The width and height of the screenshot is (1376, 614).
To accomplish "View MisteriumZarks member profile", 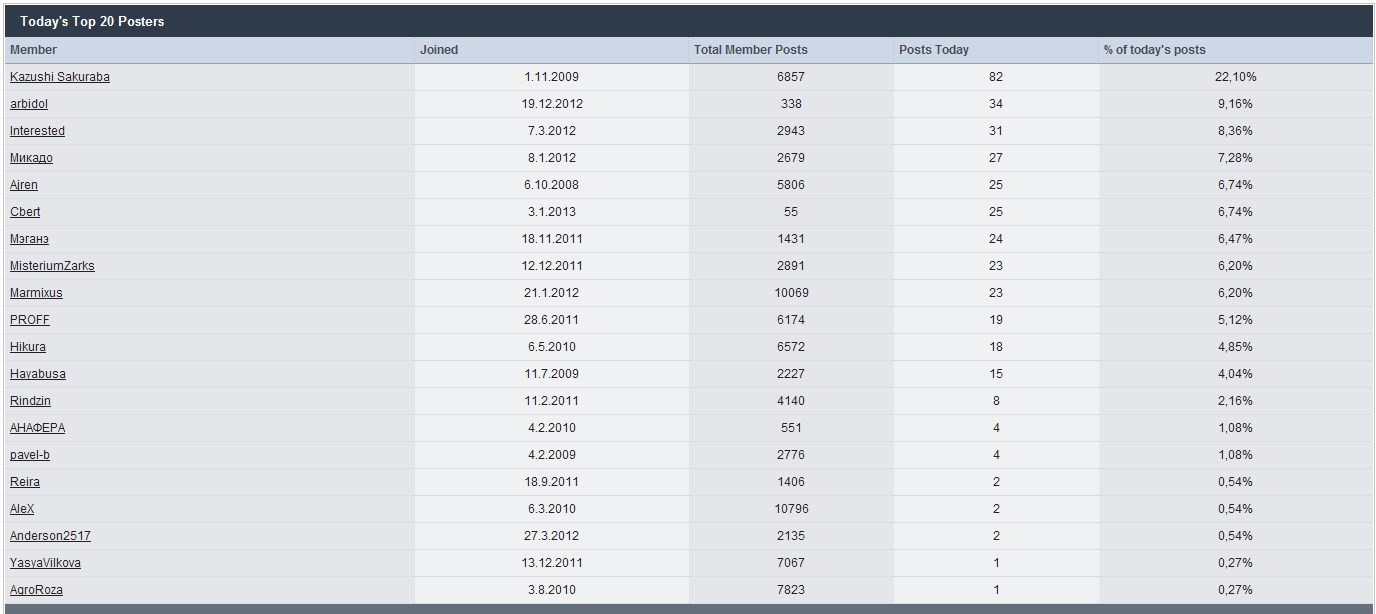I will [52, 266].
